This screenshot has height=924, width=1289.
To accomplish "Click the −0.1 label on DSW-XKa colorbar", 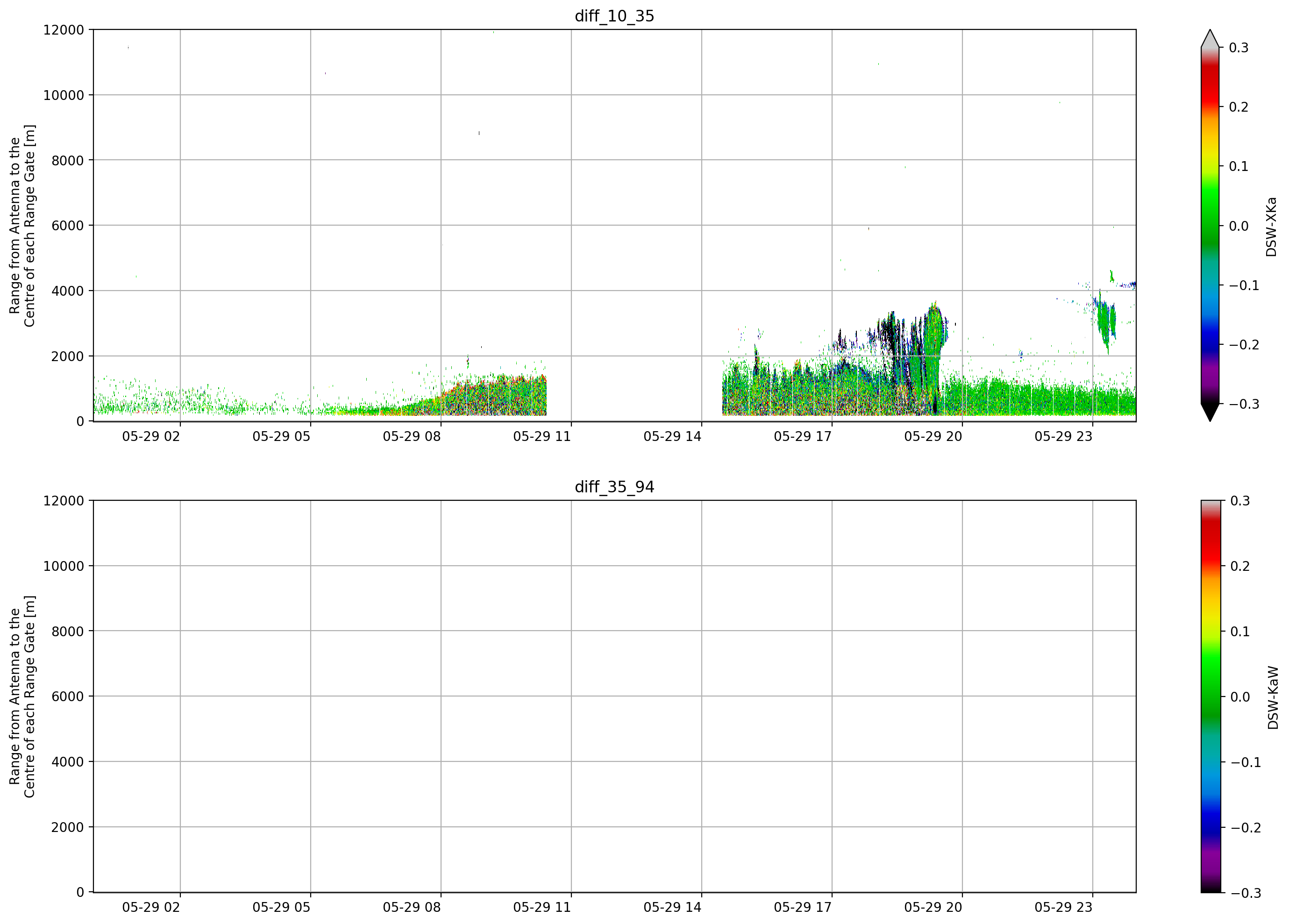I will [1244, 285].
